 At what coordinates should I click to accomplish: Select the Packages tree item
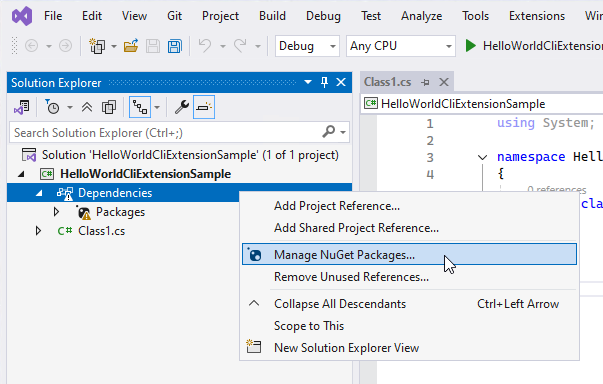pos(120,212)
